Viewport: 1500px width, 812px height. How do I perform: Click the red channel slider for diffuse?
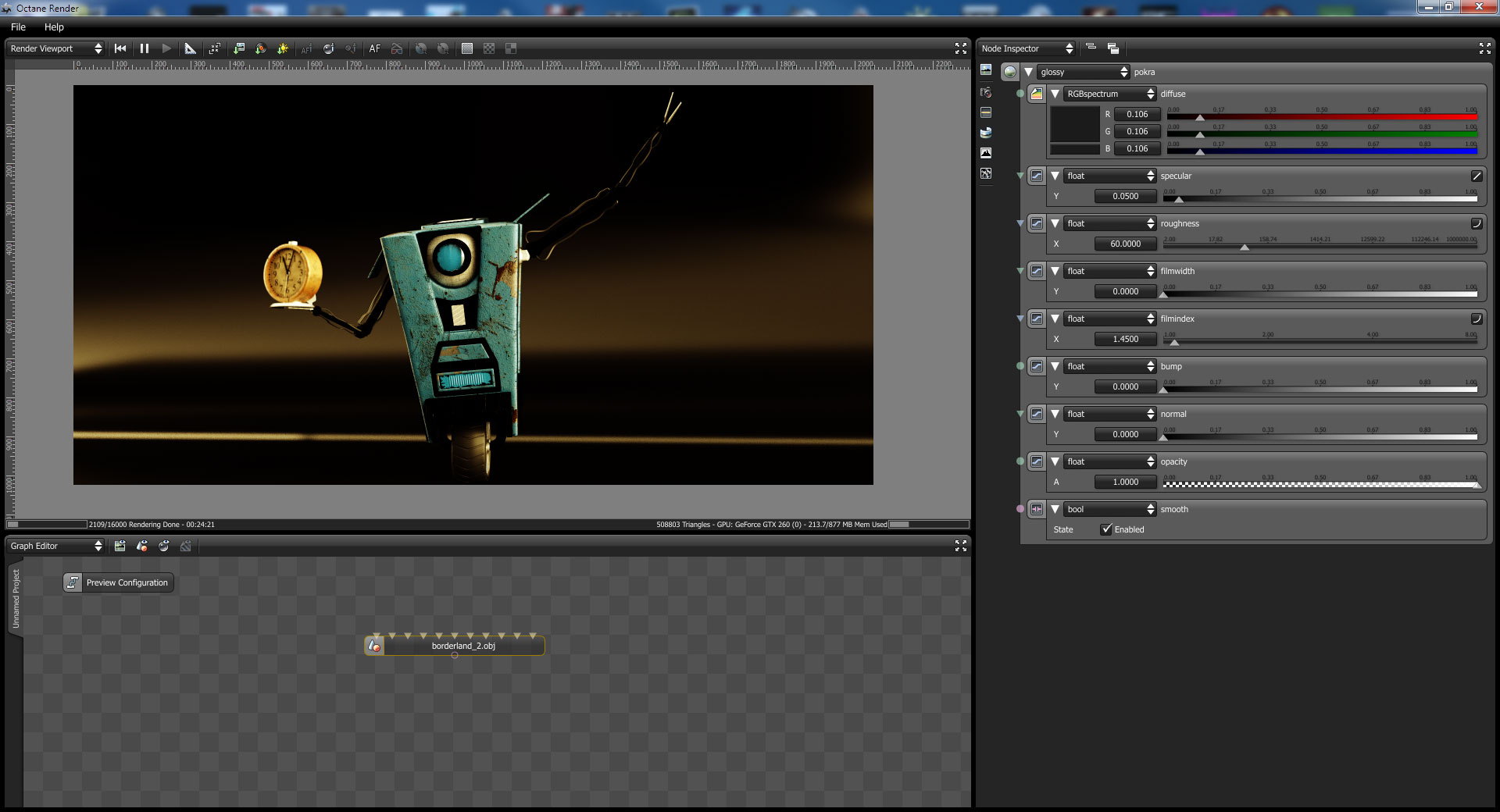click(x=1322, y=116)
